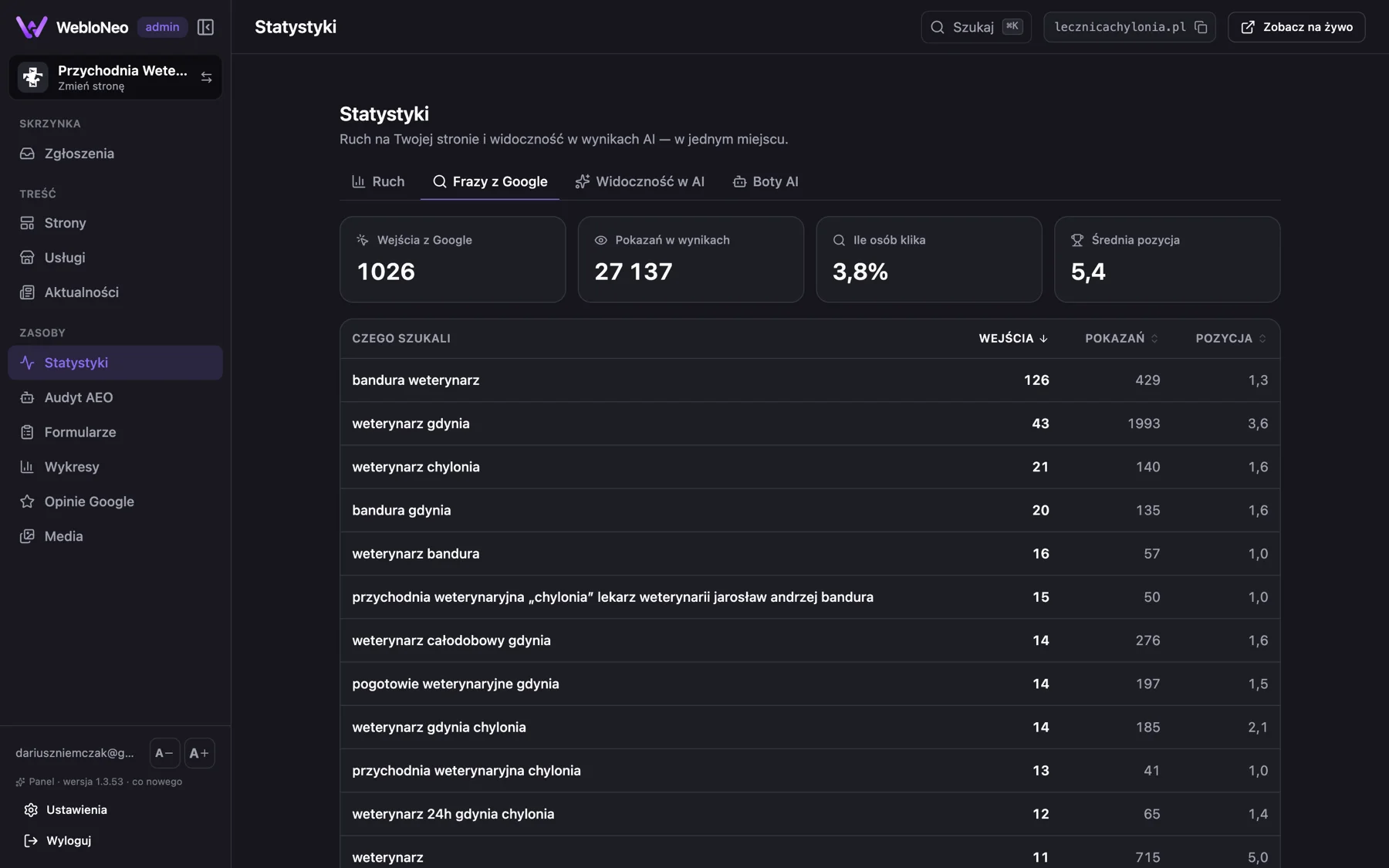
Task: Click the 'przychodnia weterynaryjna chylonia' phrase
Action: (466, 770)
